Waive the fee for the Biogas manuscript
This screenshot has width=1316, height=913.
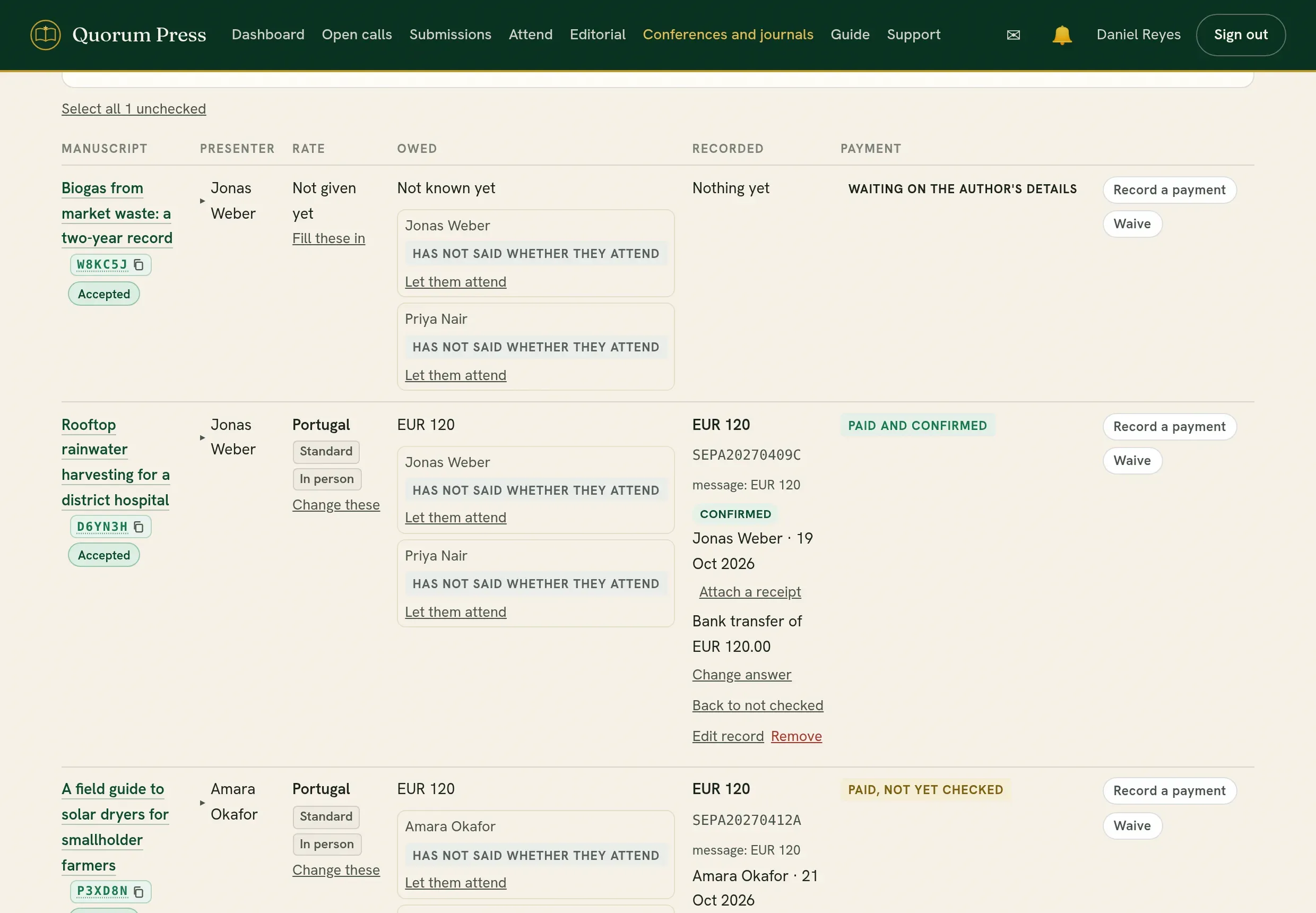(1132, 223)
